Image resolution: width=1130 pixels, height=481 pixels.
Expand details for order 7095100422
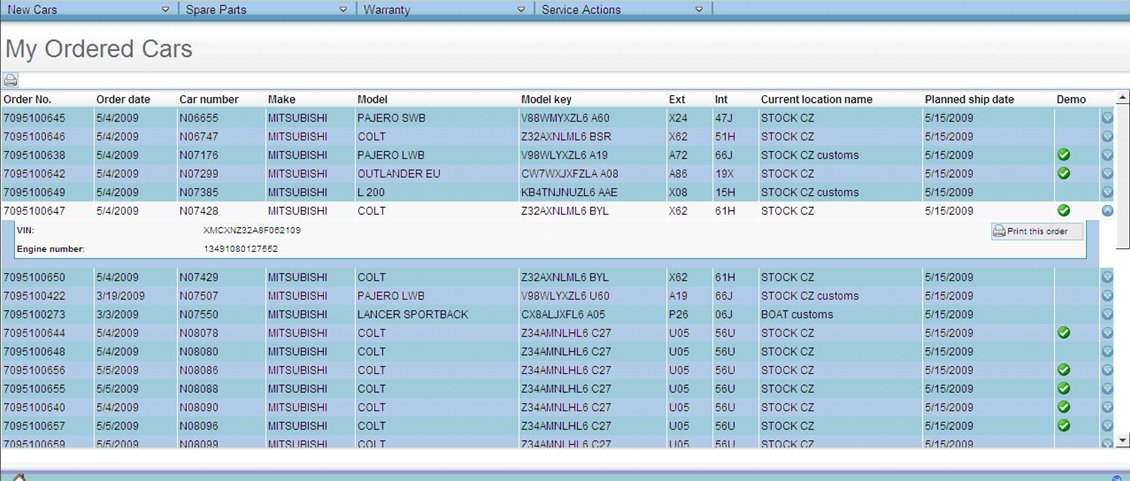[1108, 296]
